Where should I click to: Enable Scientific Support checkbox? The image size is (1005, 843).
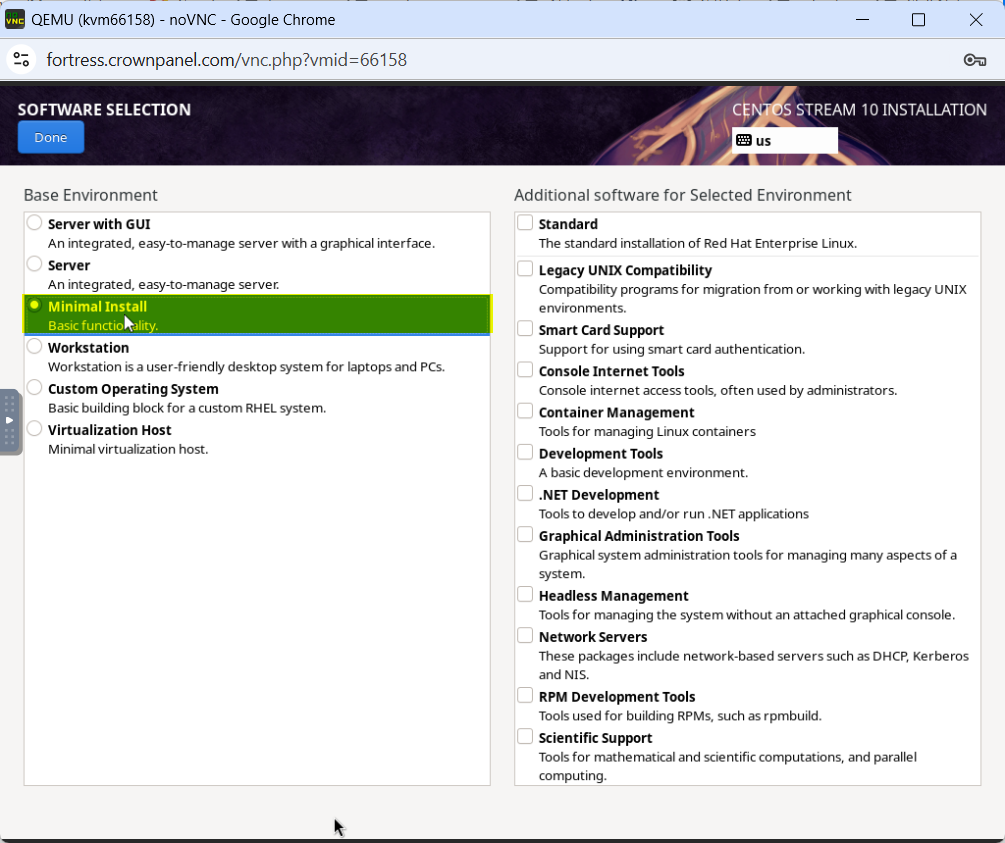click(525, 737)
